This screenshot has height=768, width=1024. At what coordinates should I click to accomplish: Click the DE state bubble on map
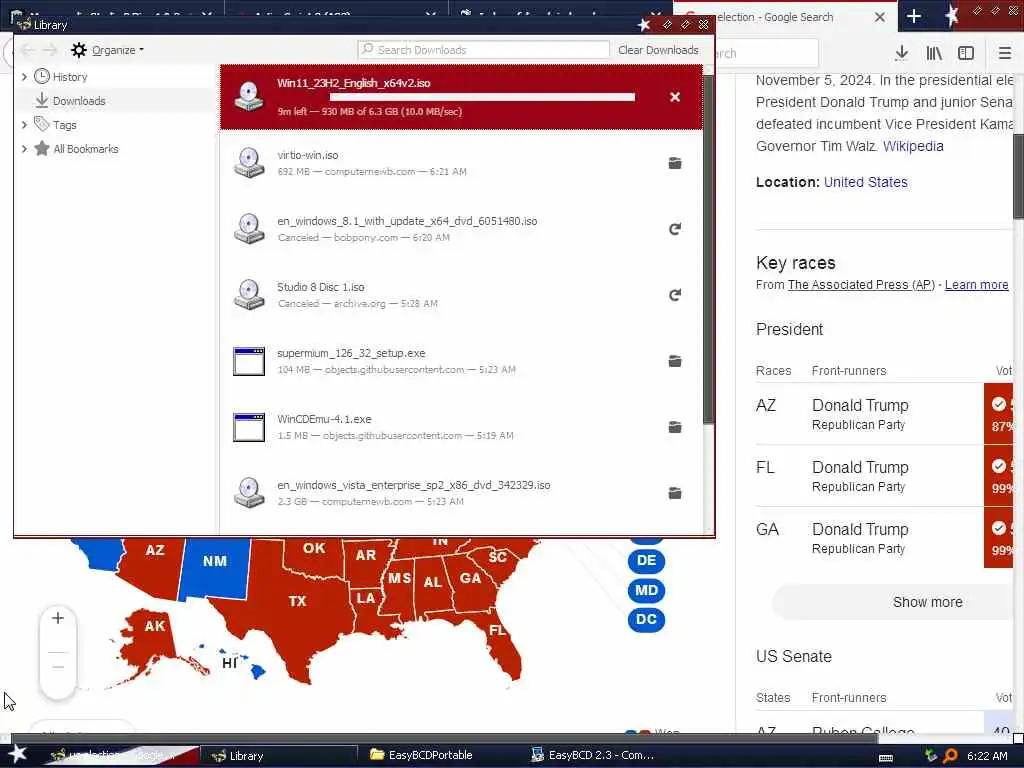pyautogui.click(x=646, y=560)
